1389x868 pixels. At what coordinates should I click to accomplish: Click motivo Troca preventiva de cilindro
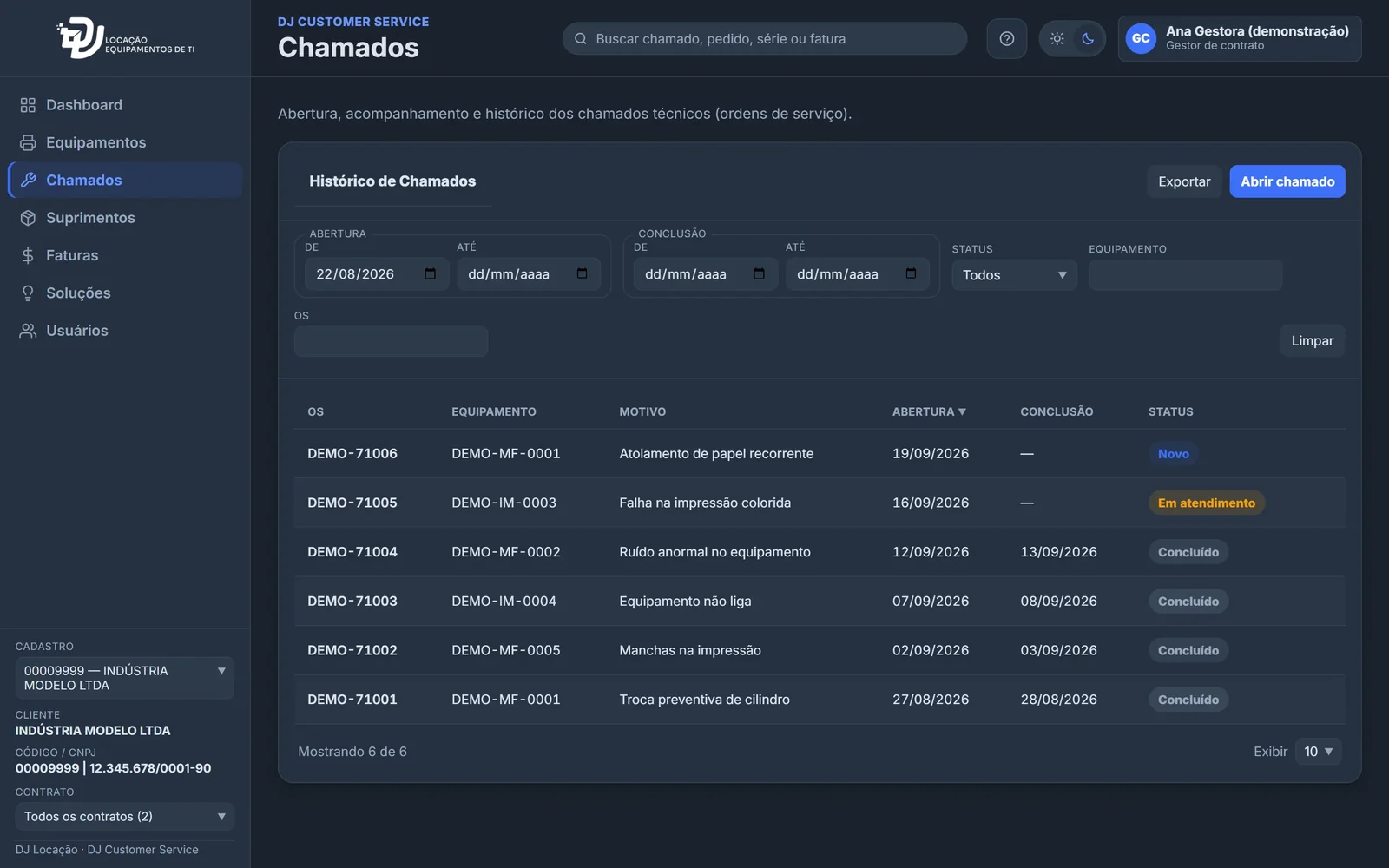(704, 700)
